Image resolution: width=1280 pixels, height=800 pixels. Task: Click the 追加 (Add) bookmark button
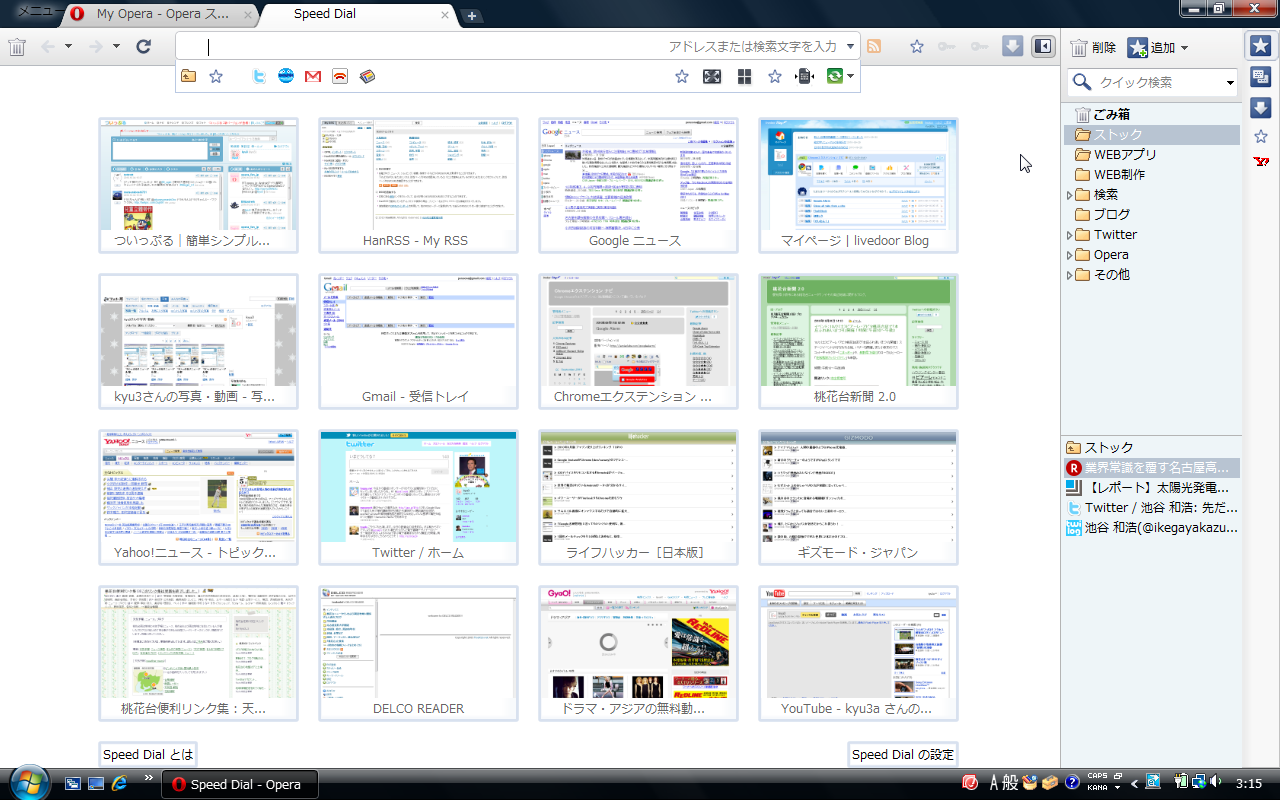(1151, 48)
